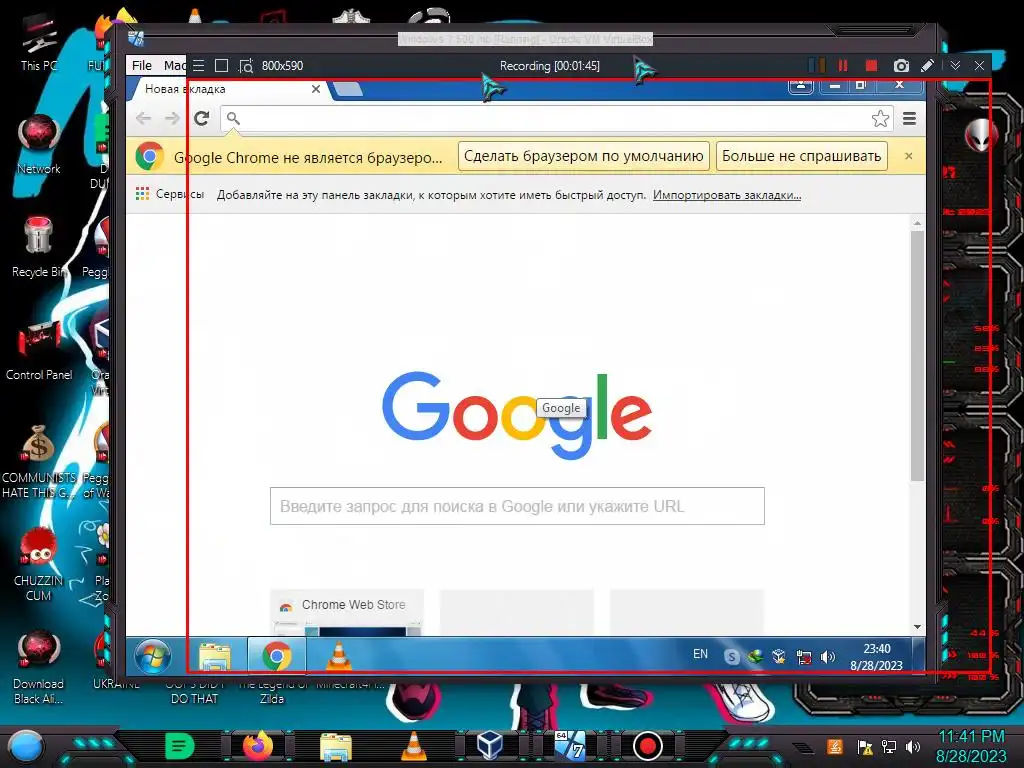This screenshot has height=768, width=1024.
Task: Launch Firefox from the host taskbar
Action: pyautogui.click(x=258, y=746)
